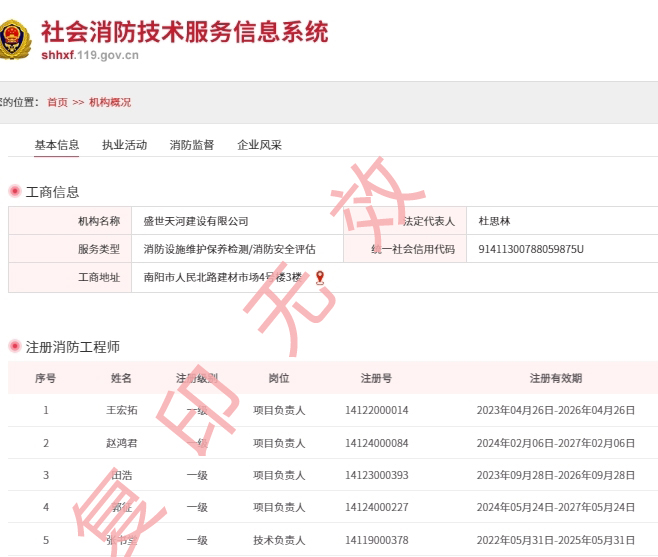Click the fire service emblem logo
Screen dimensions: 658x557
(15, 39)
